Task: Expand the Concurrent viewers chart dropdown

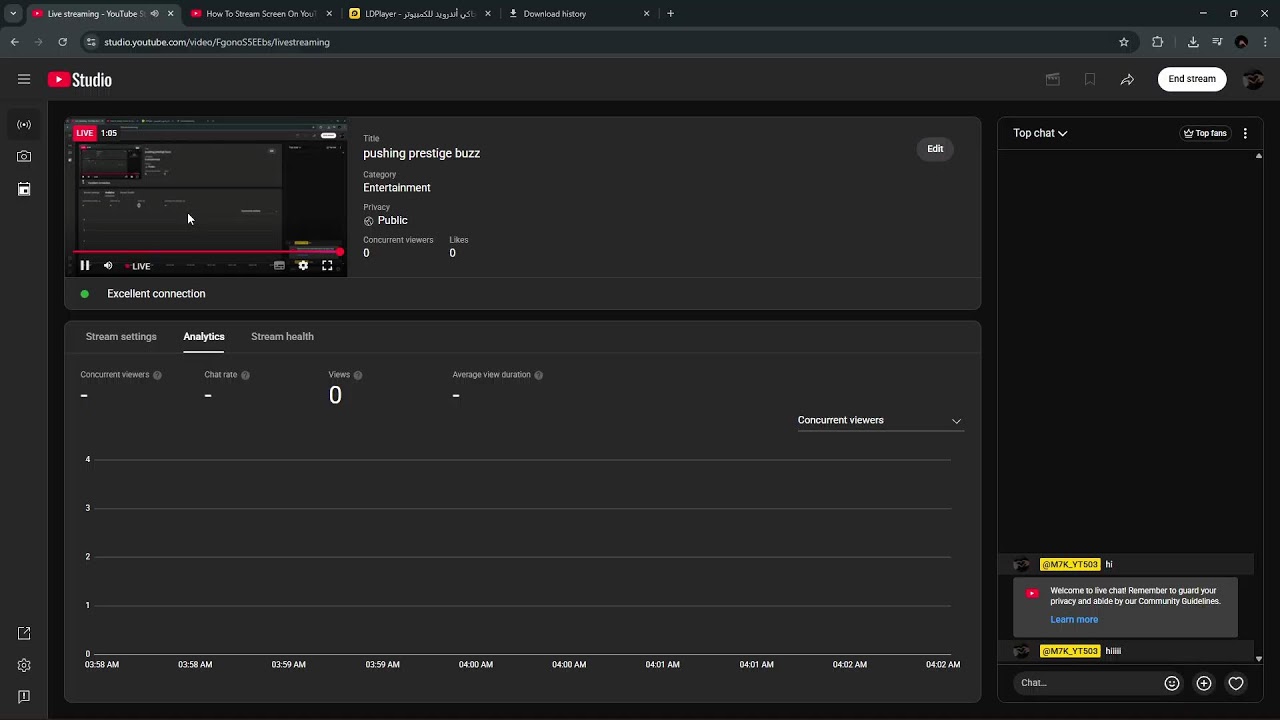Action: tap(880, 421)
